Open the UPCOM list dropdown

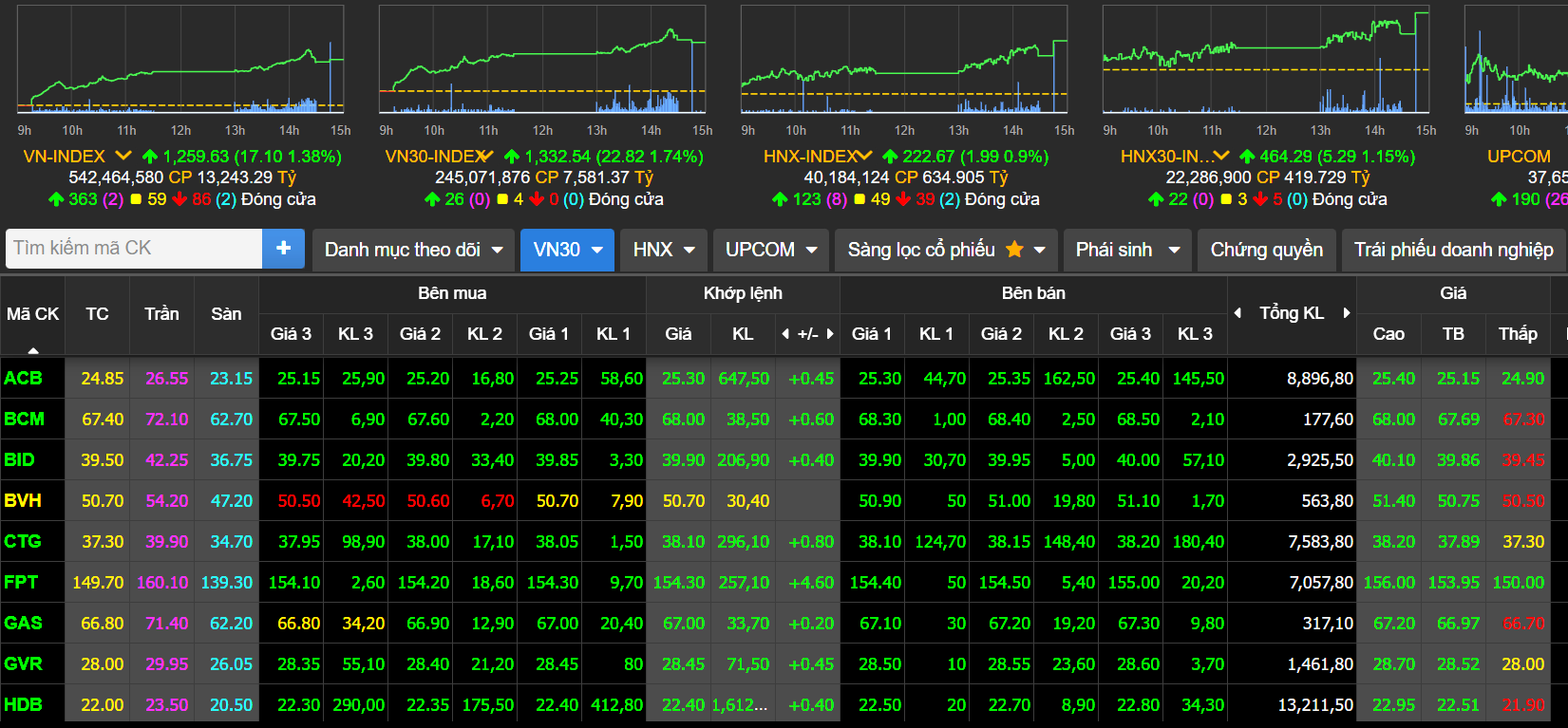[771, 250]
